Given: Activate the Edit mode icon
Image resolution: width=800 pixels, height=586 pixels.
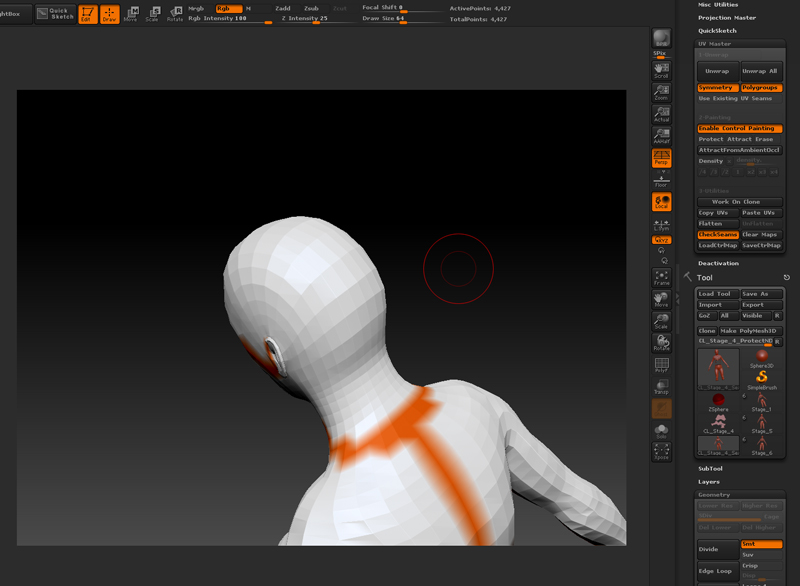Looking at the screenshot, I should point(88,14).
